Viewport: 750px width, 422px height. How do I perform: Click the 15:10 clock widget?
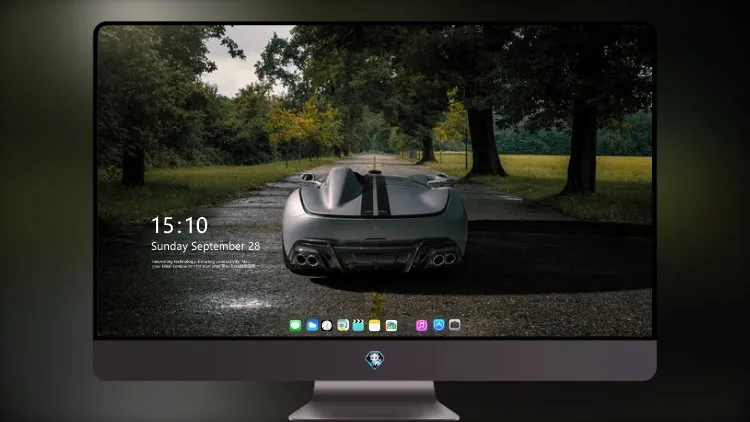coord(180,225)
